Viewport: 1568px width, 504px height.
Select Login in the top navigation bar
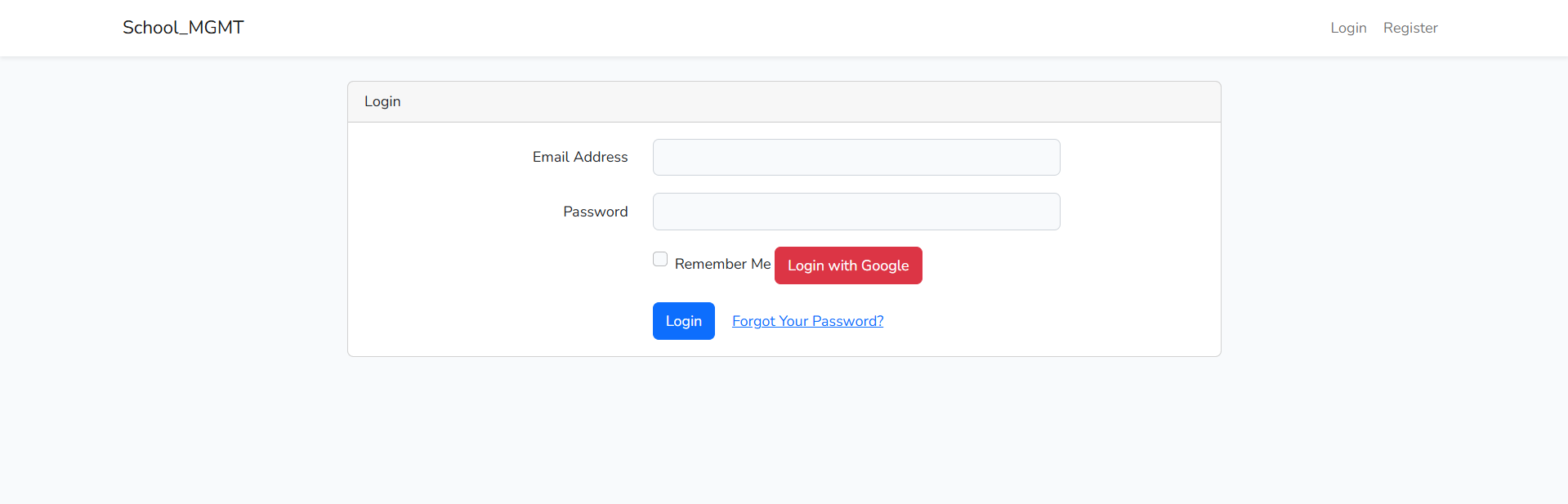tap(1347, 27)
